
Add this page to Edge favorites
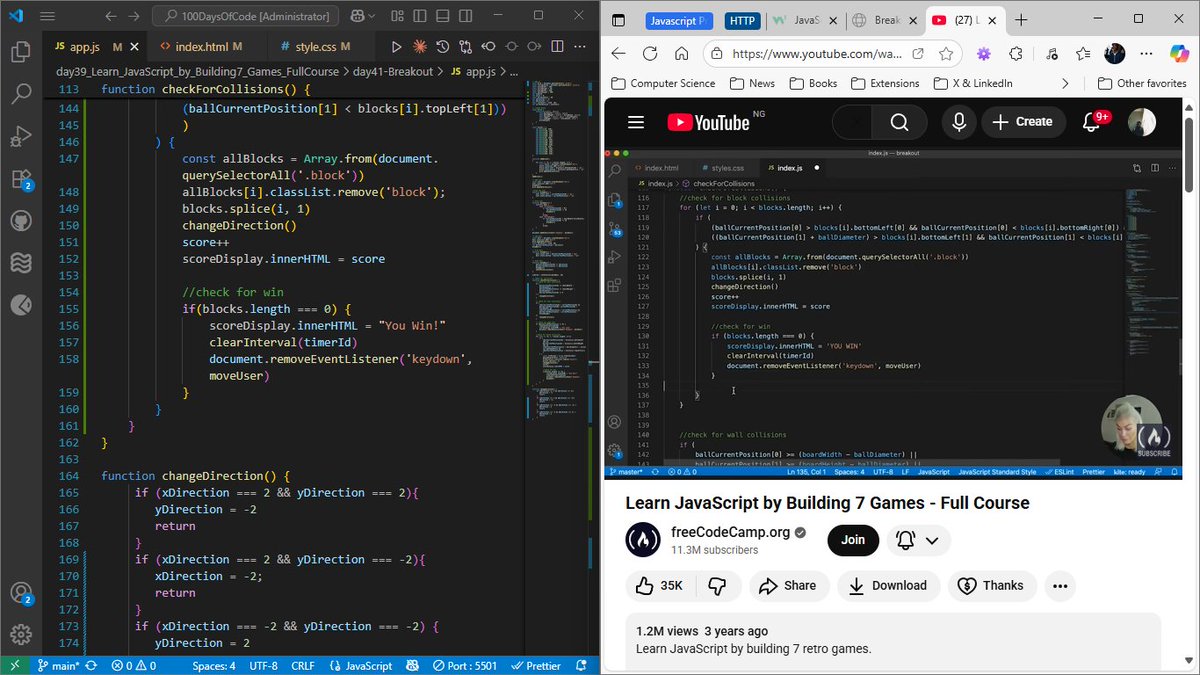(948, 54)
